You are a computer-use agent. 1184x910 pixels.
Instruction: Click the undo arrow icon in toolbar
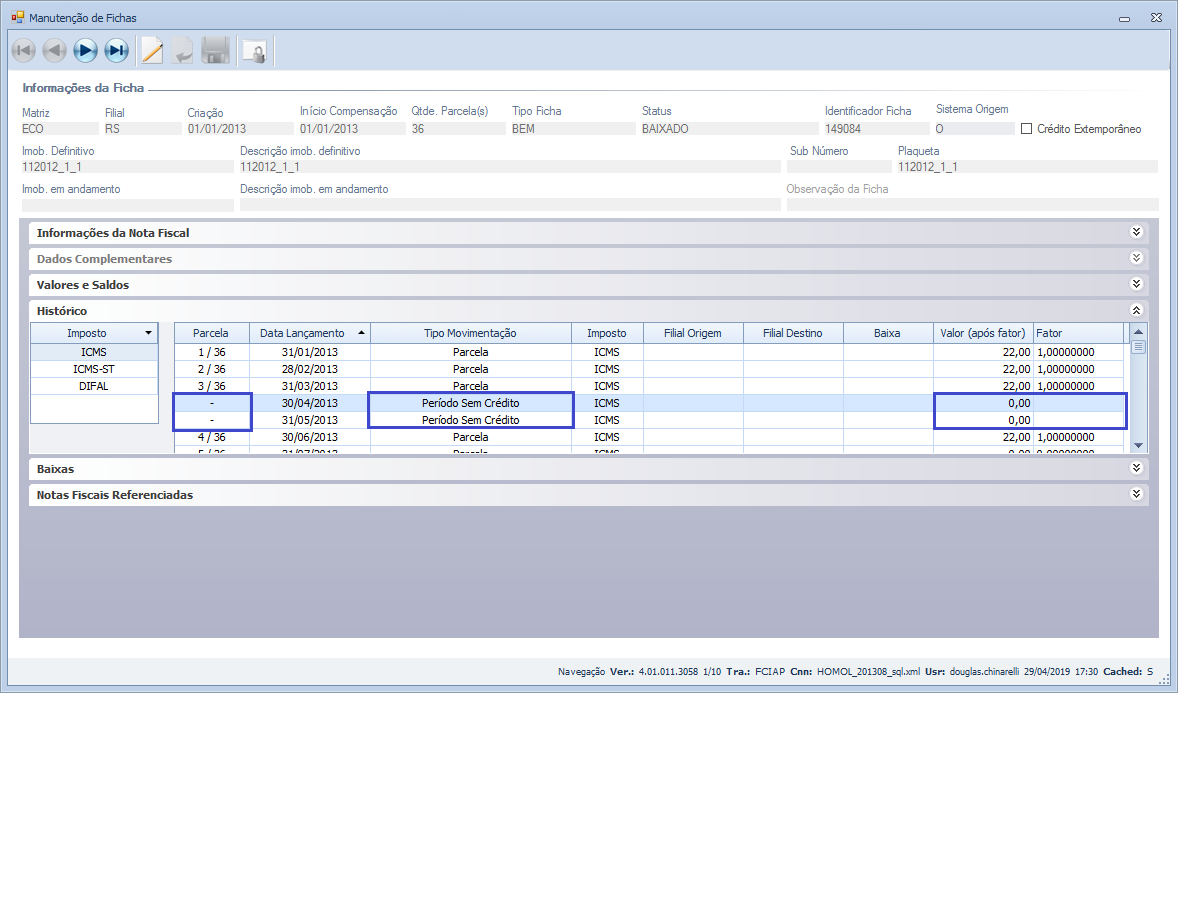[183, 50]
